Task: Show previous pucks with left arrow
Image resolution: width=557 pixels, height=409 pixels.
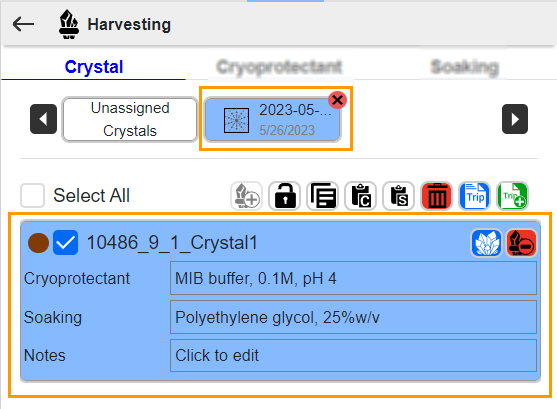Action: click(43, 119)
